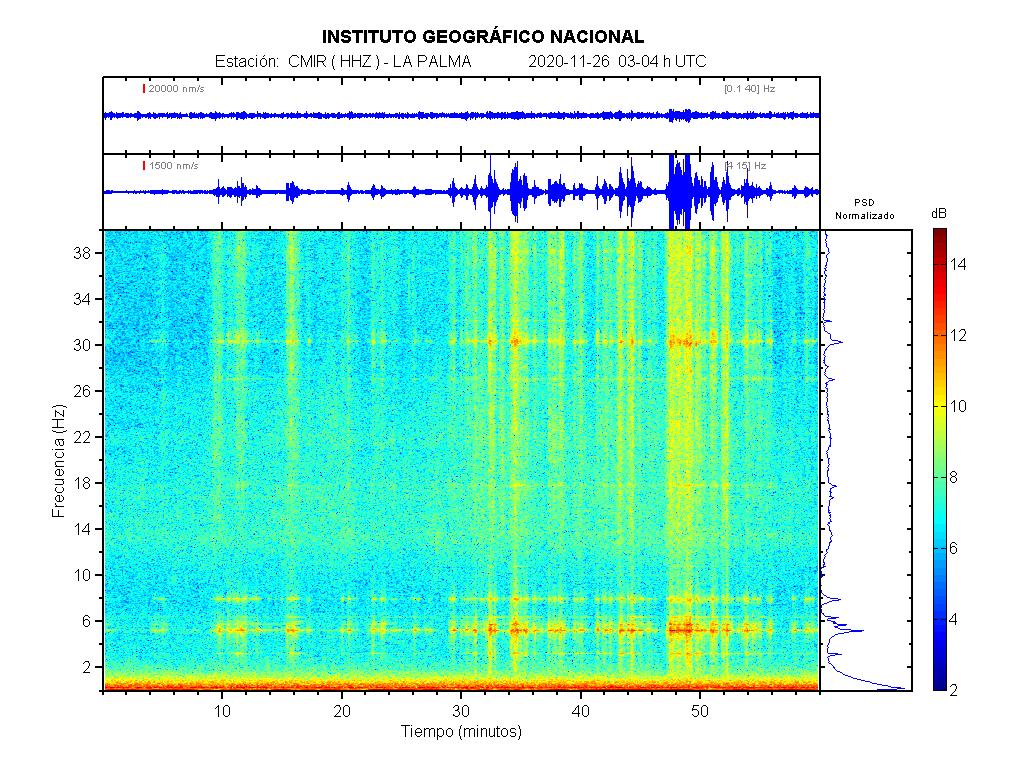Click the 38 Hz tick on frequency axis

pyautogui.click(x=84, y=254)
